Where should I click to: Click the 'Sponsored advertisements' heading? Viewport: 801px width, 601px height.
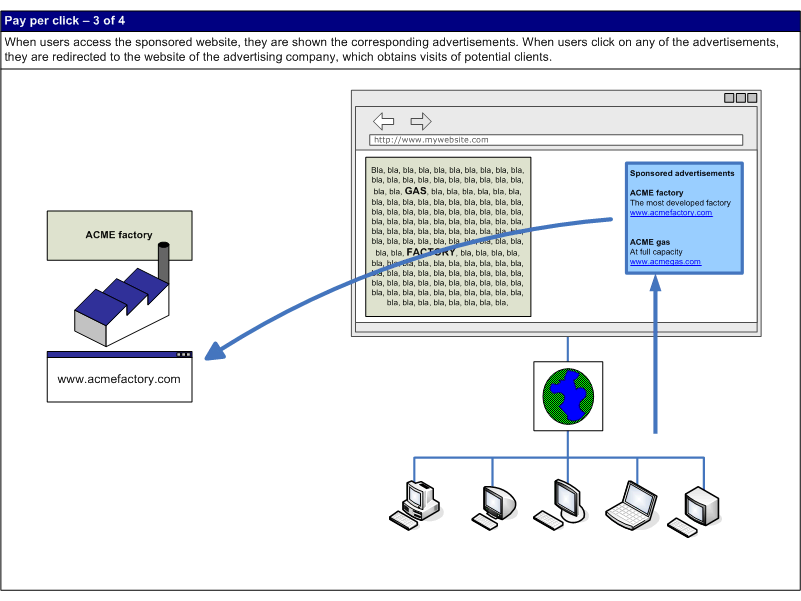pyautogui.click(x=682, y=173)
